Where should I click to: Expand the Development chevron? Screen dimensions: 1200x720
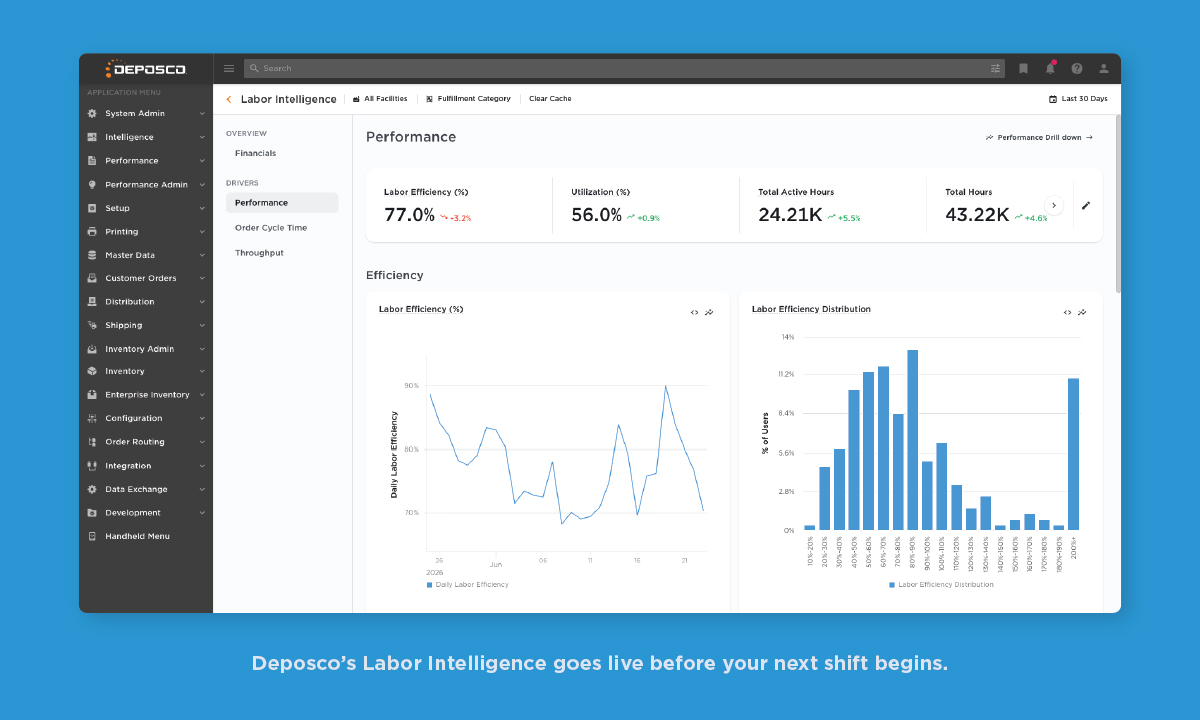(x=202, y=513)
